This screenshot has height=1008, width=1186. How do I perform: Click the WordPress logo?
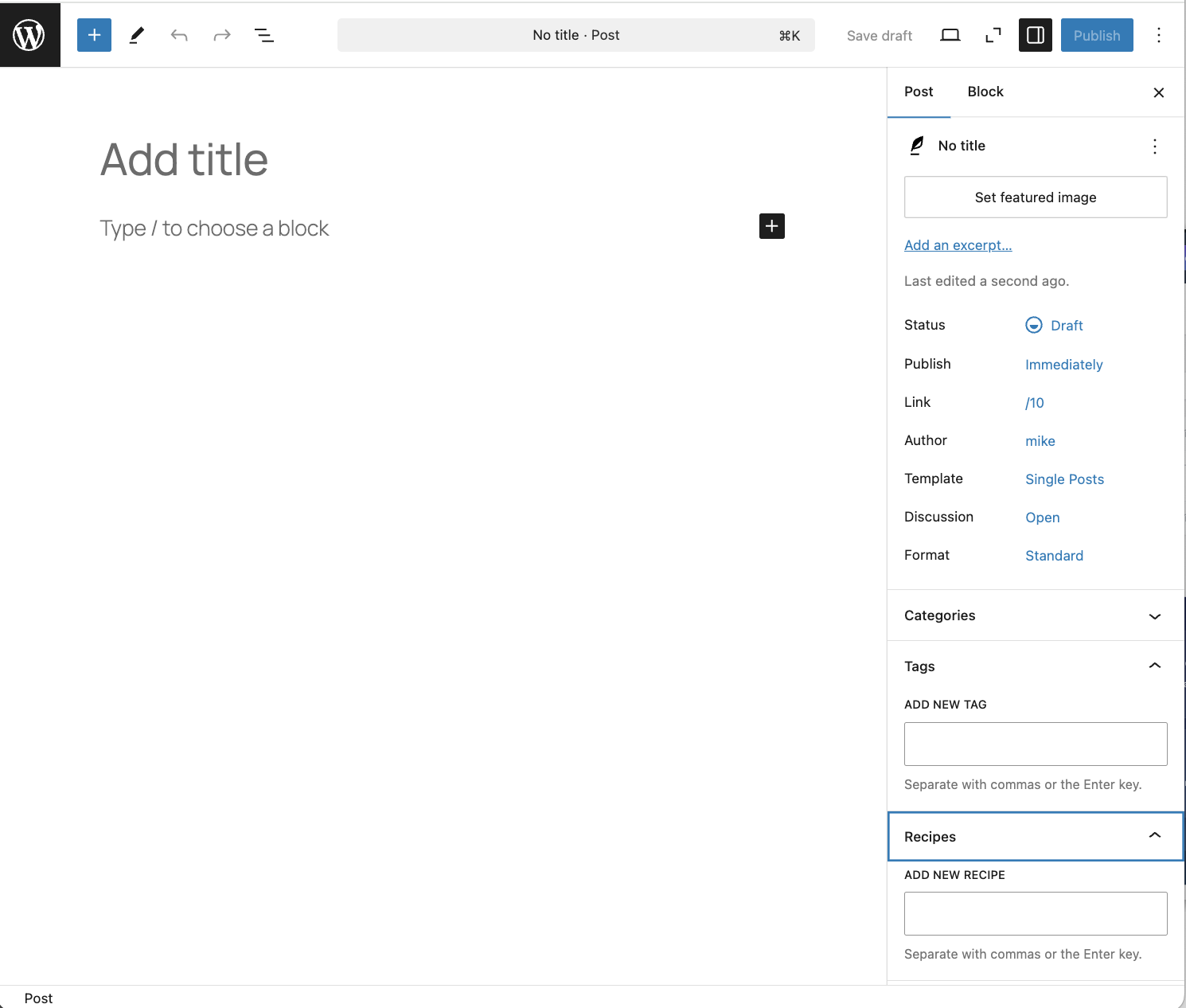click(29, 34)
